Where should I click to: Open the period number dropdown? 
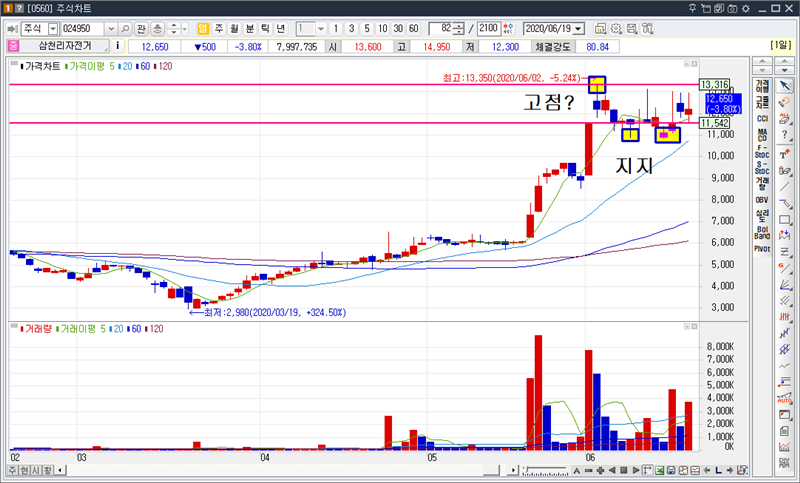tap(320, 29)
